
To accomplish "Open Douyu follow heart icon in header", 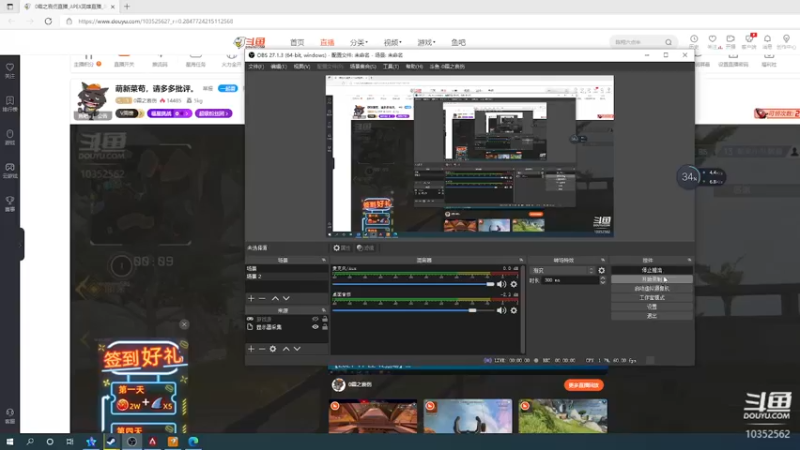I will tap(713, 41).
